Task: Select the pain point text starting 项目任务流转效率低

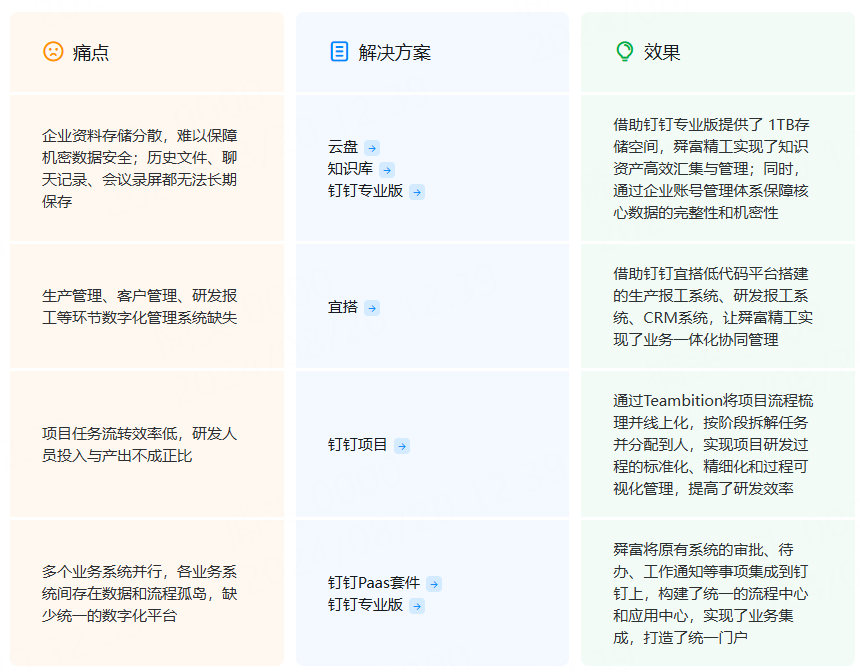Action: (x=140, y=445)
